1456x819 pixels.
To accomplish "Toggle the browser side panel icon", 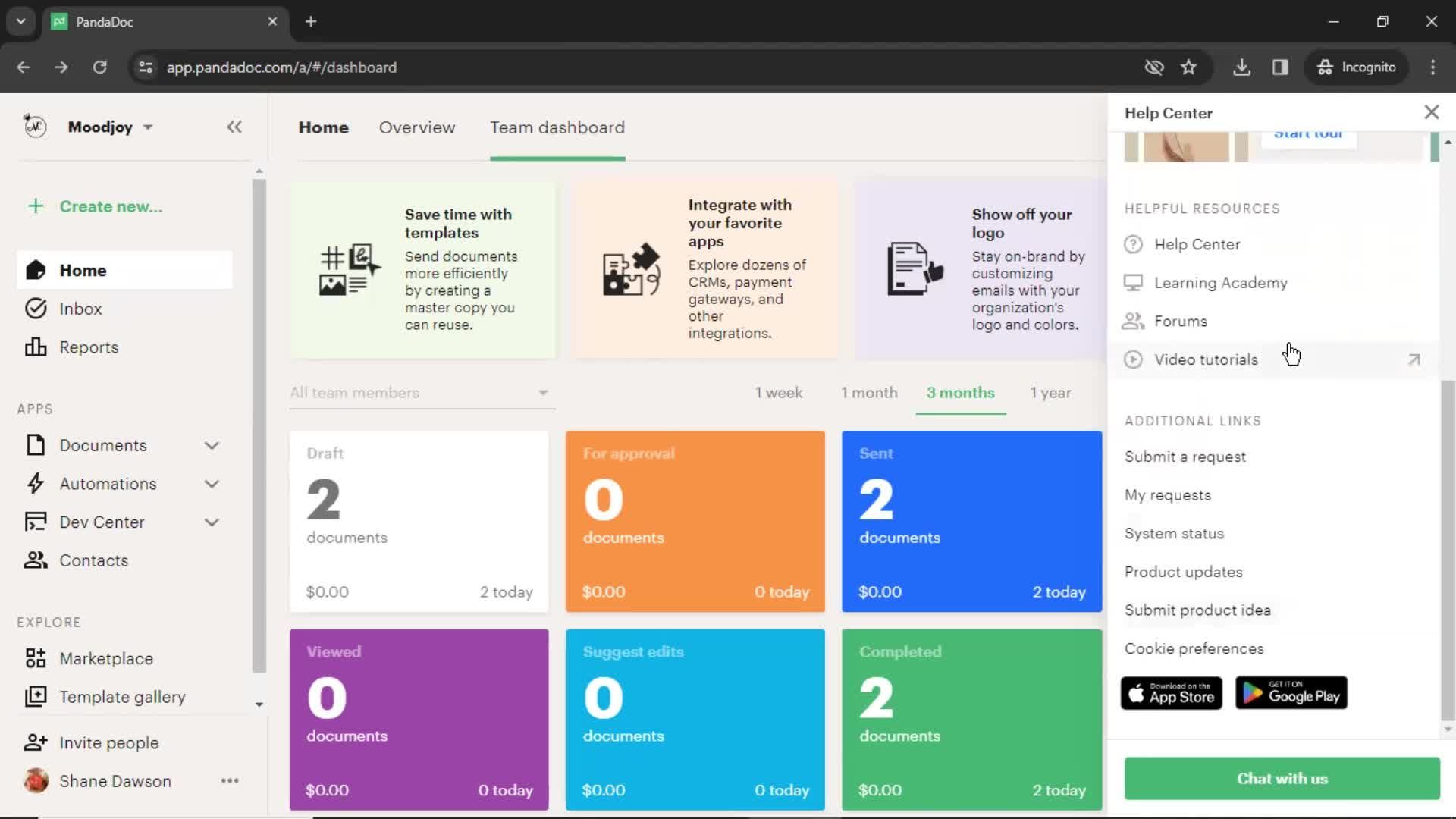I will pos(1280,67).
